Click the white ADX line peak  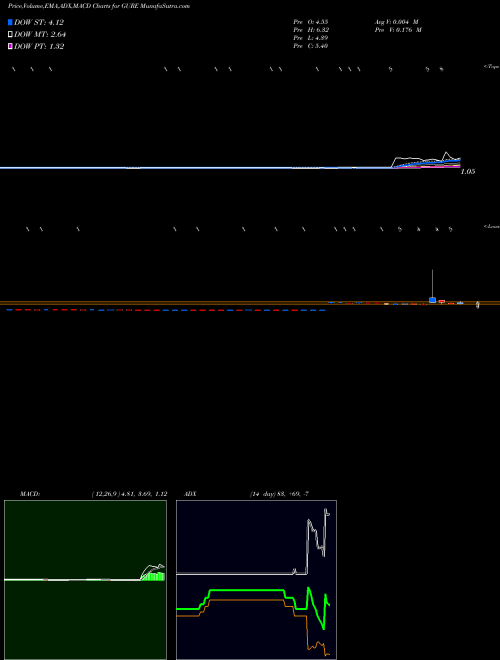tap(325, 510)
